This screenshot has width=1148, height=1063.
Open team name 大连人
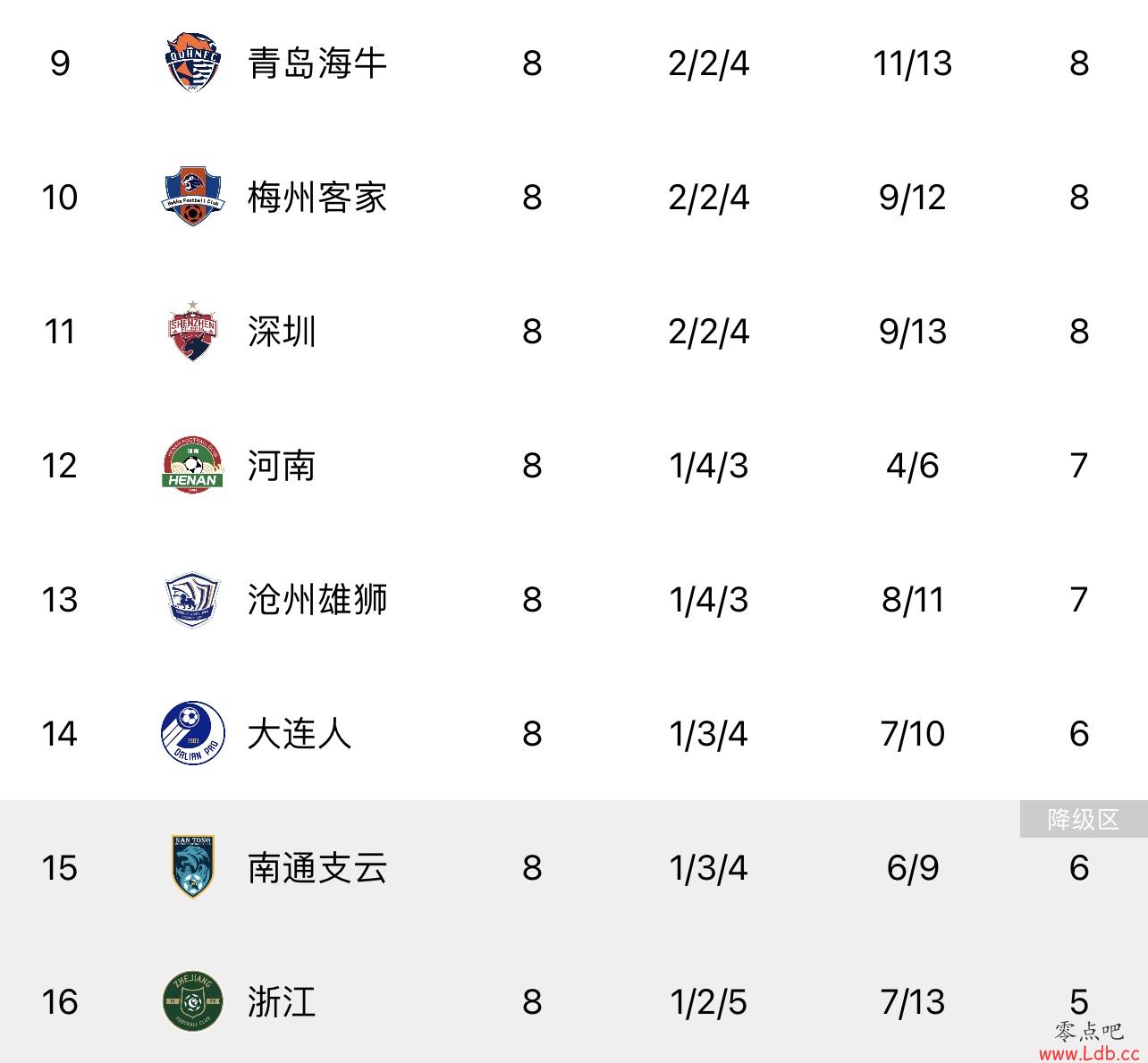(300, 734)
